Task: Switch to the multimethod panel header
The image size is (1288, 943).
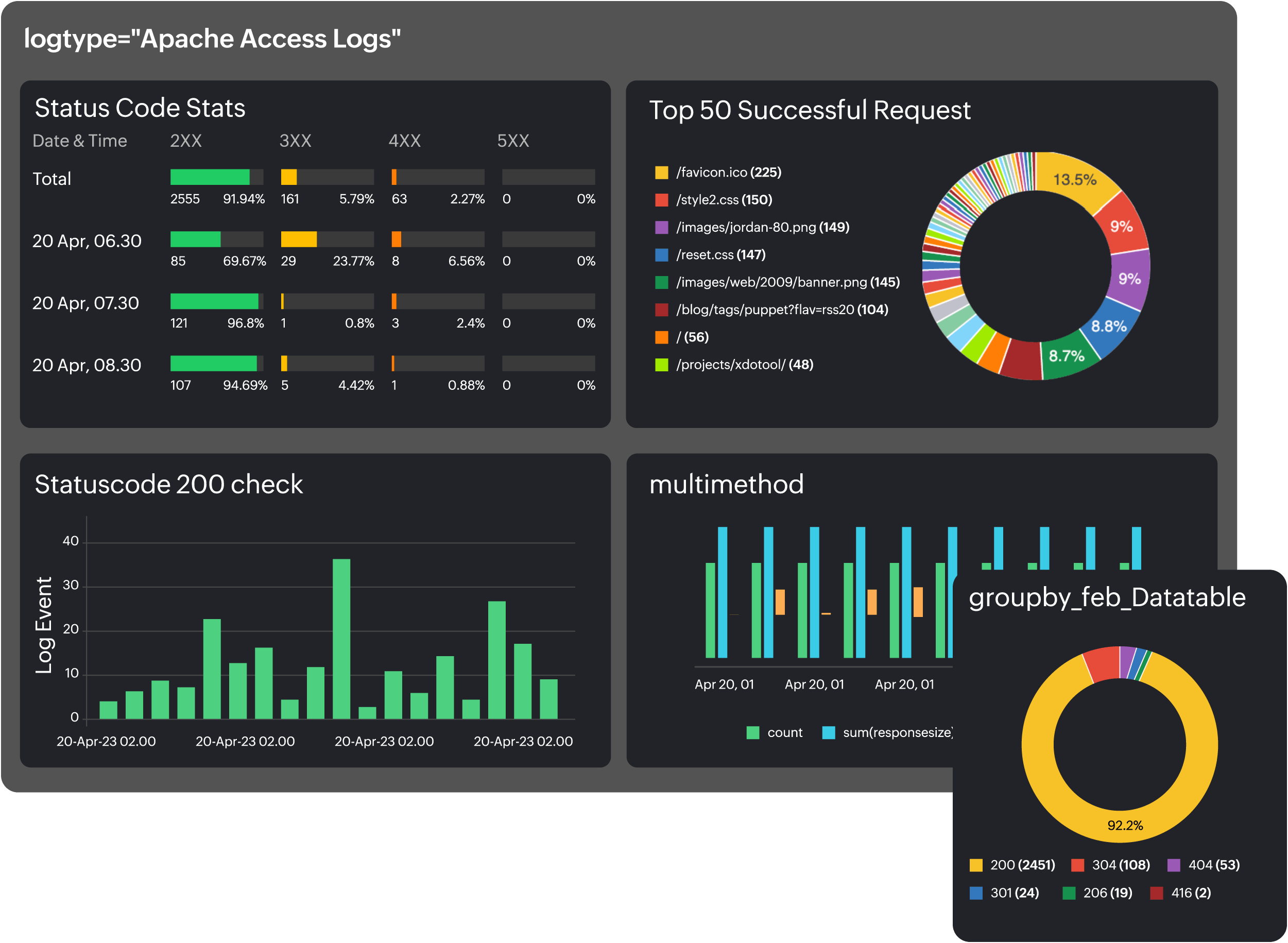Action: (728, 485)
